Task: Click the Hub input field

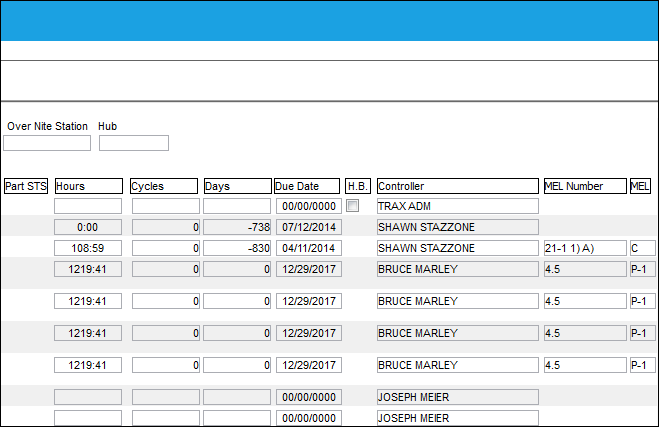Action: pos(134,143)
